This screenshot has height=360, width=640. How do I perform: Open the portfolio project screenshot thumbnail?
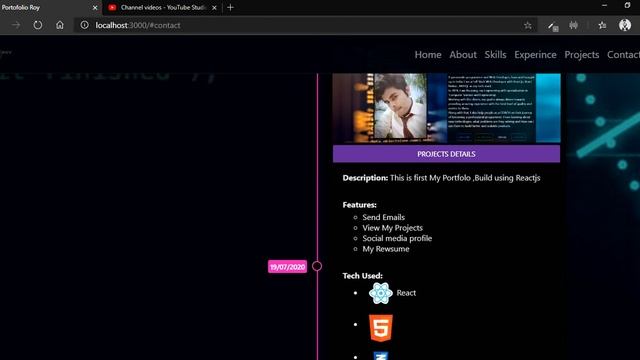[x=446, y=108]
